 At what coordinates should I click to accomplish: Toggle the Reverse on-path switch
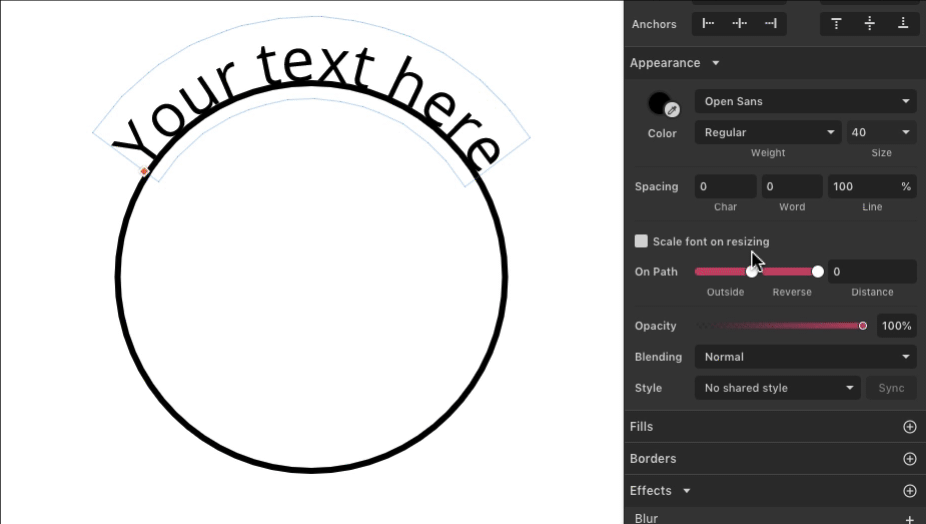(x=792, y=272)
